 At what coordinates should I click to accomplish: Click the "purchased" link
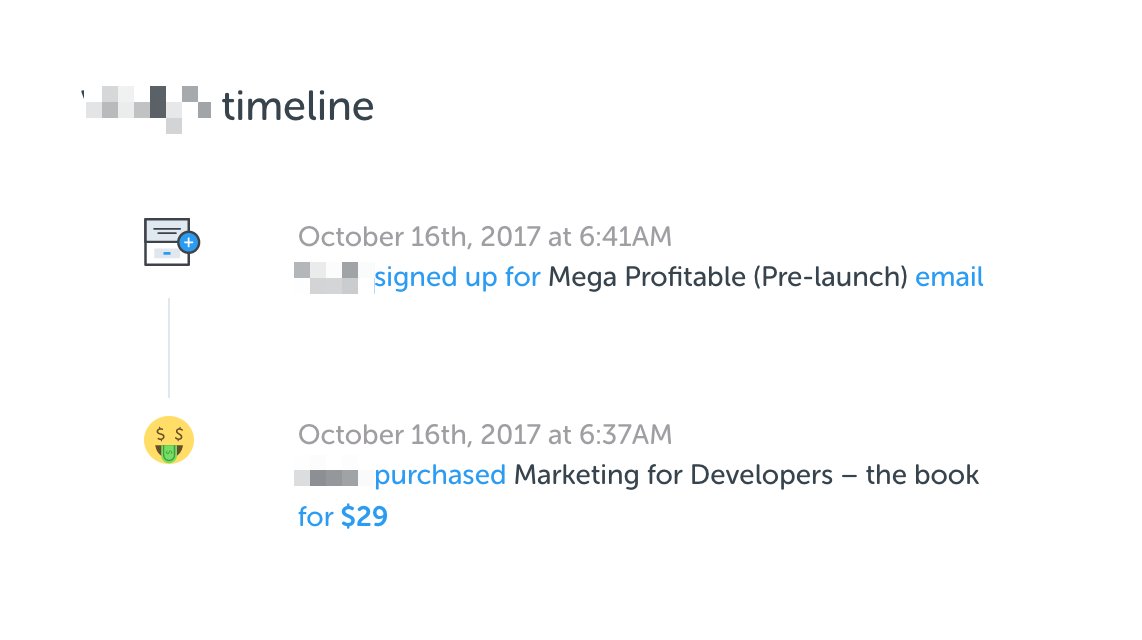(x=440, y=475)
